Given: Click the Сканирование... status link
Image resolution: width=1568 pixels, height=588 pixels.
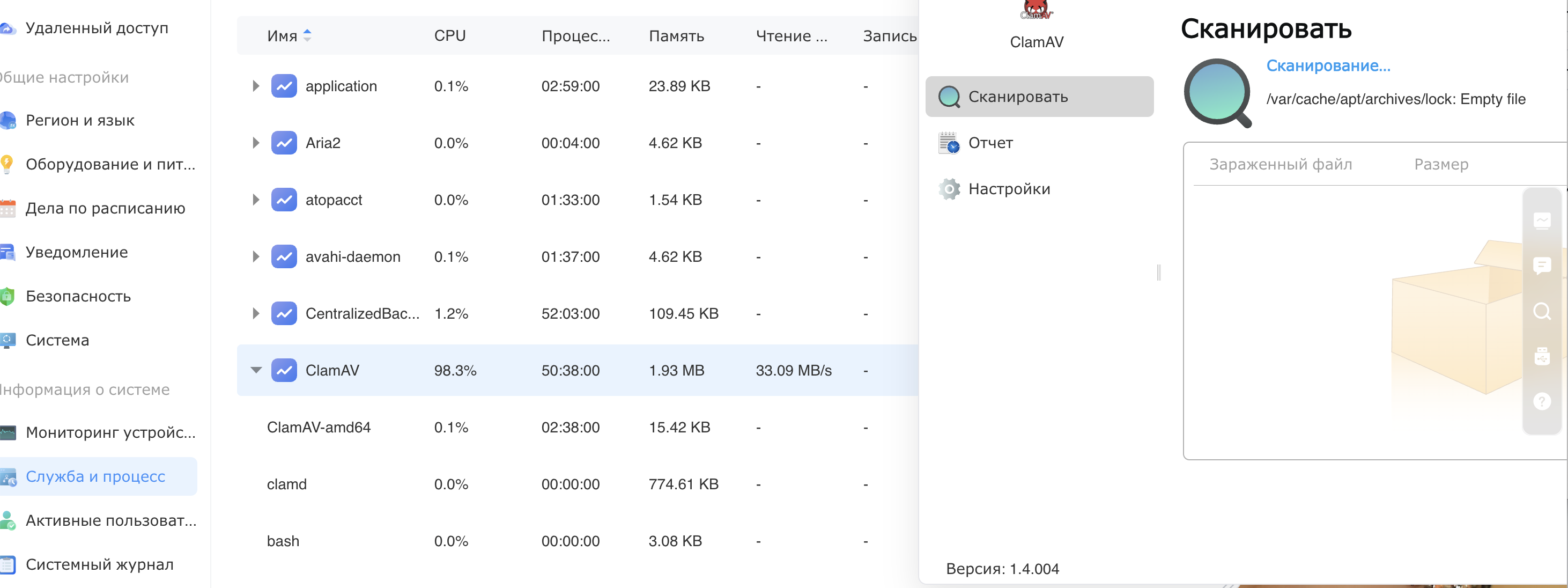Looking at the screenshot, I should click(x=1328, y=66).
